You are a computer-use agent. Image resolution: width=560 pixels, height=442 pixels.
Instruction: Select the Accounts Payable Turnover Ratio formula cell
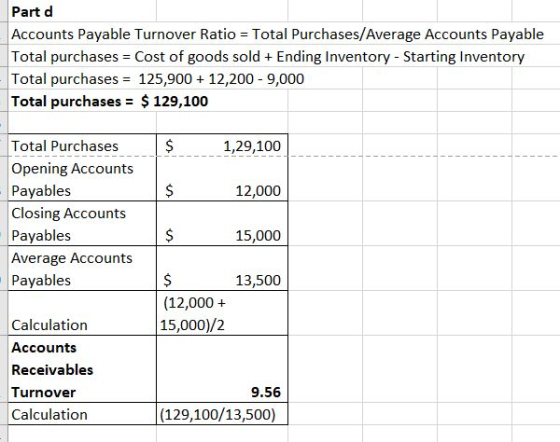click(278, 34)
